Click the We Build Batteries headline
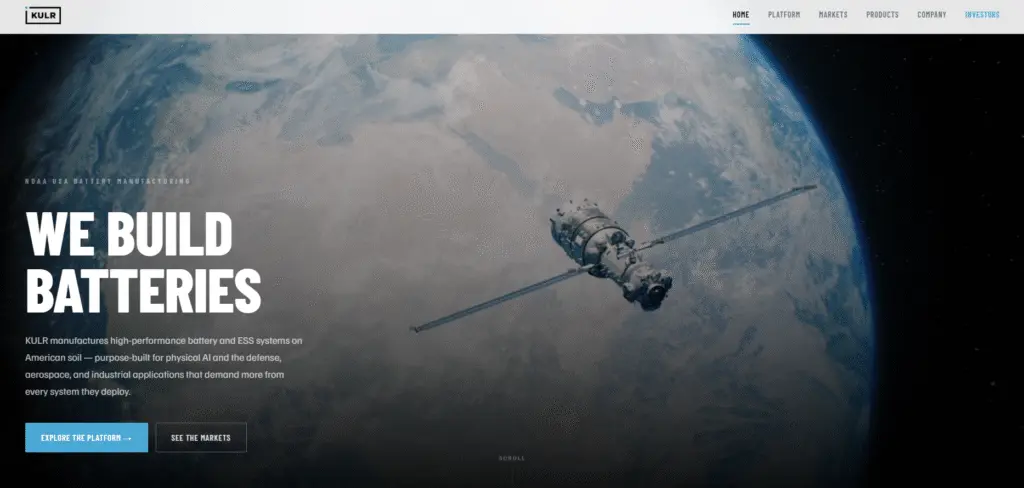The image size is (1024, 488). coord(143,263)
